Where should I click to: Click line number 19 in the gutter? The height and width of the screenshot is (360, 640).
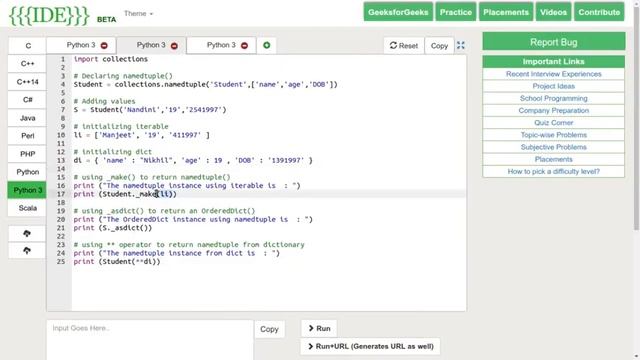pyautogui.click(x=61, y=211)
